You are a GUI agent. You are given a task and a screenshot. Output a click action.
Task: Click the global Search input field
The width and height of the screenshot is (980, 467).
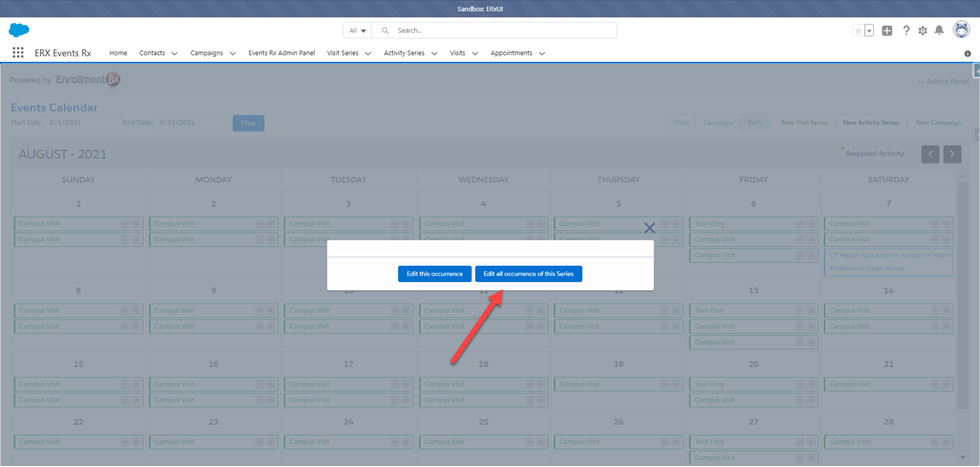(x=500, y=31)
